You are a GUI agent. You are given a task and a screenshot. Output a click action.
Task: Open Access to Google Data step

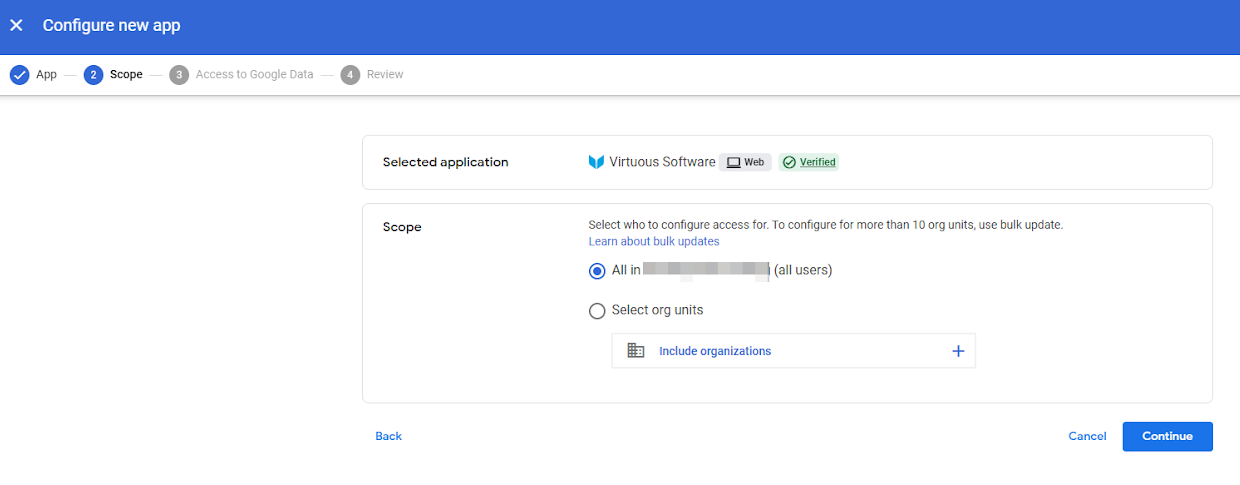[x=254, y=75]
